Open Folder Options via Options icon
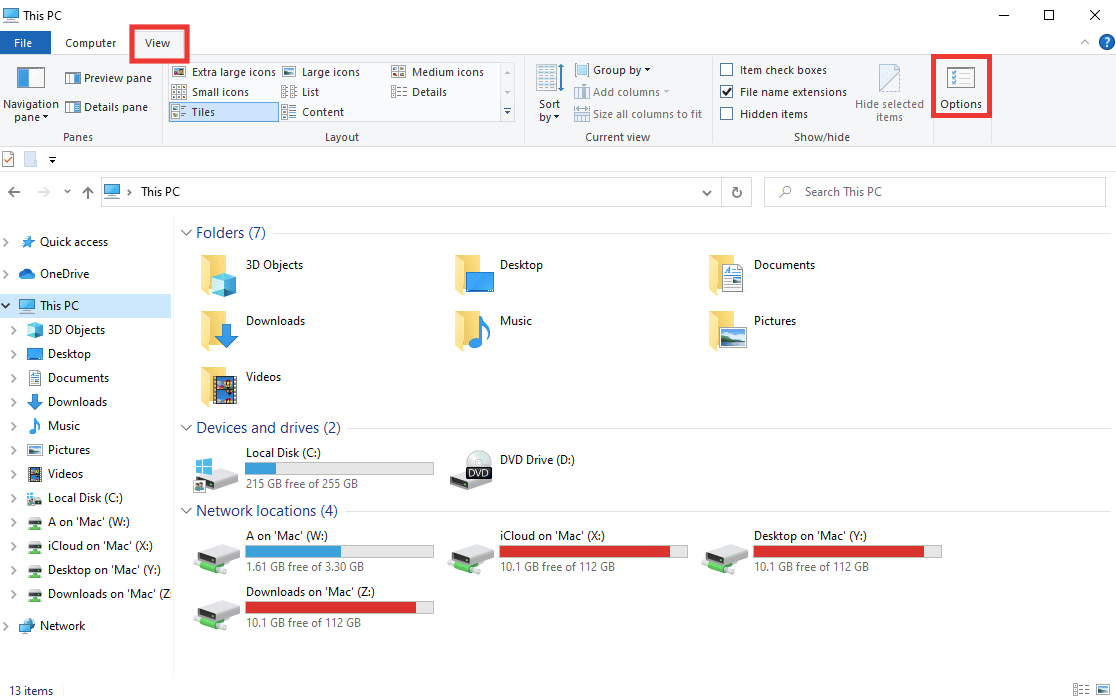 pos(960,89)
